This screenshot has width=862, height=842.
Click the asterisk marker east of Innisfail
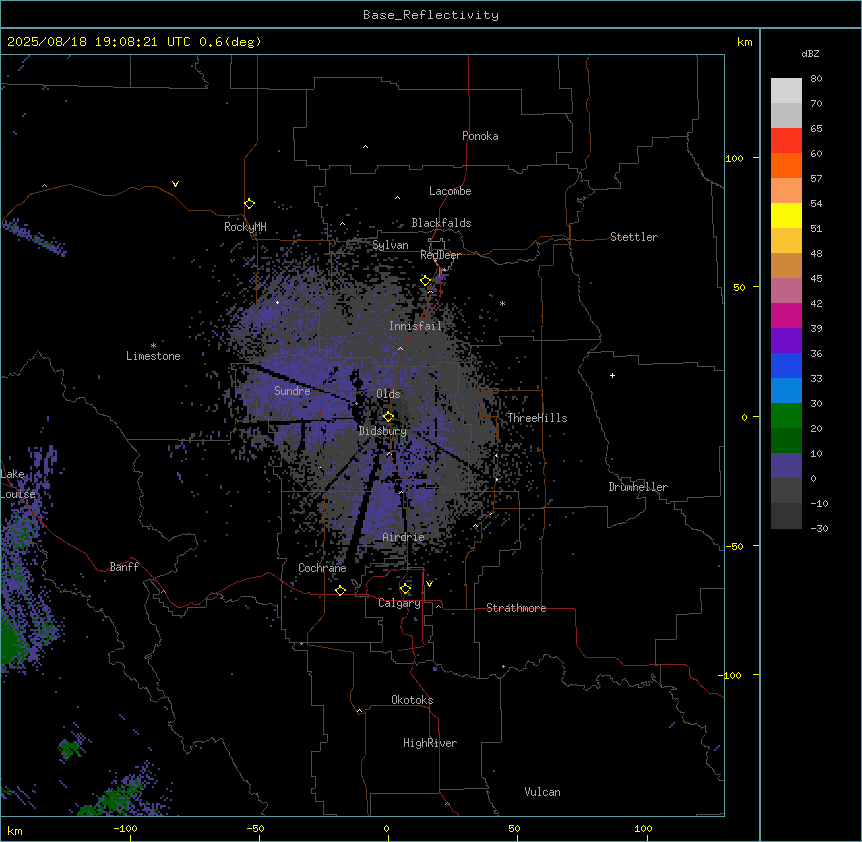pos(502,303)
